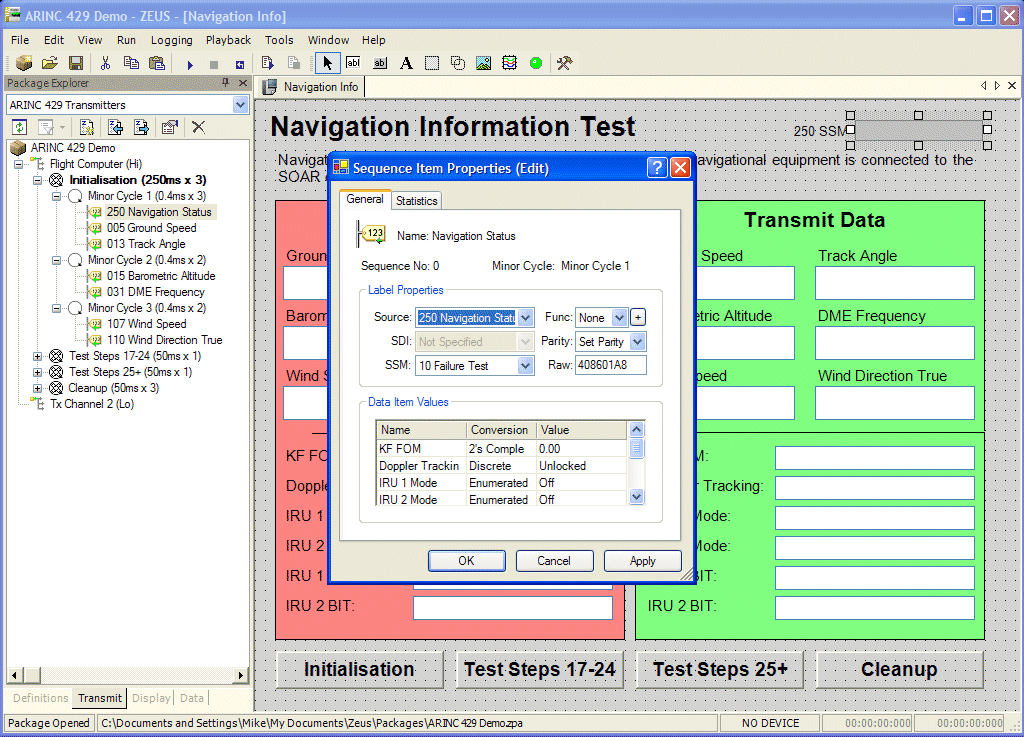
Task: Switch to the Display tab at panel bottom
Action: [151, 698]
